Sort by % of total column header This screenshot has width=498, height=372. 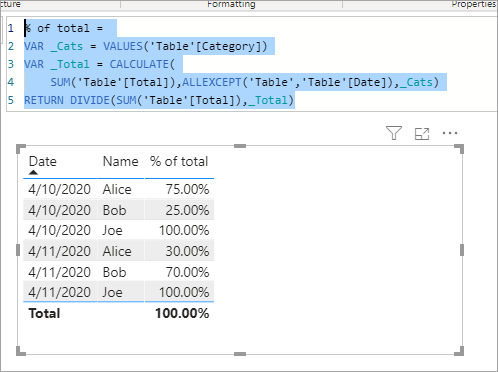tap(179, 161)
